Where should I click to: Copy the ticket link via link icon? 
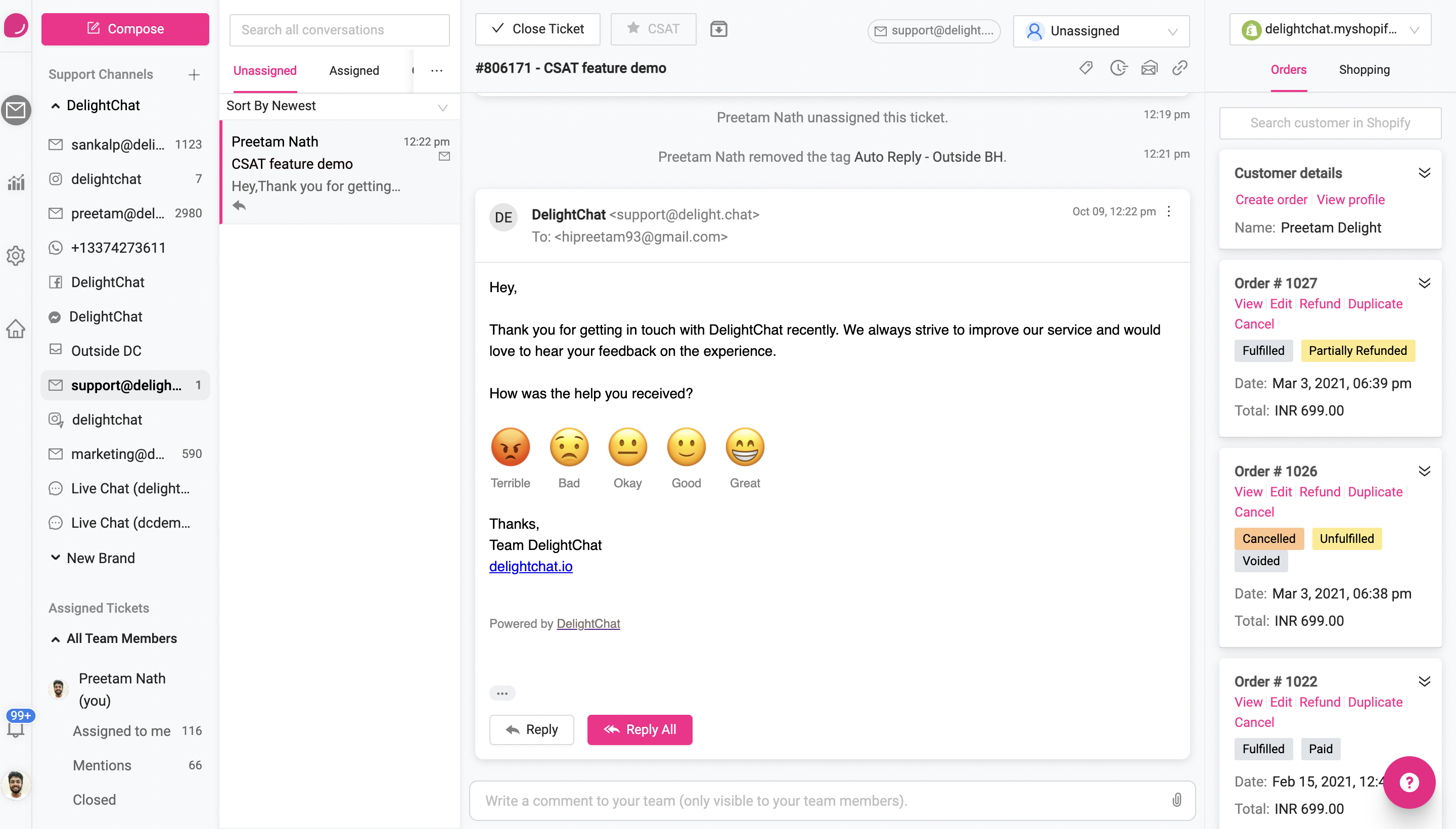[1179, 68]
